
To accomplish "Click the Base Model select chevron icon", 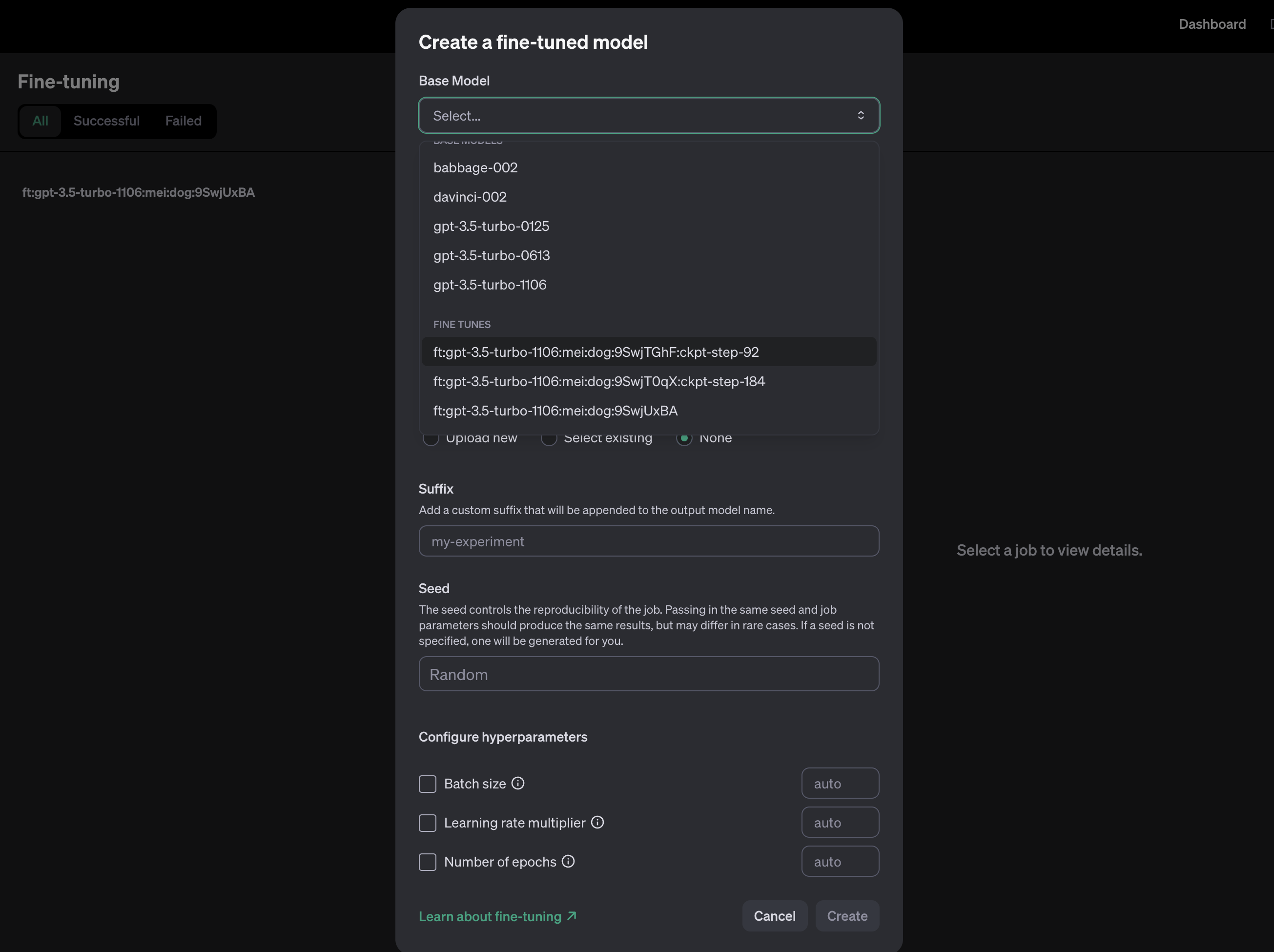I will pos(861,116).
